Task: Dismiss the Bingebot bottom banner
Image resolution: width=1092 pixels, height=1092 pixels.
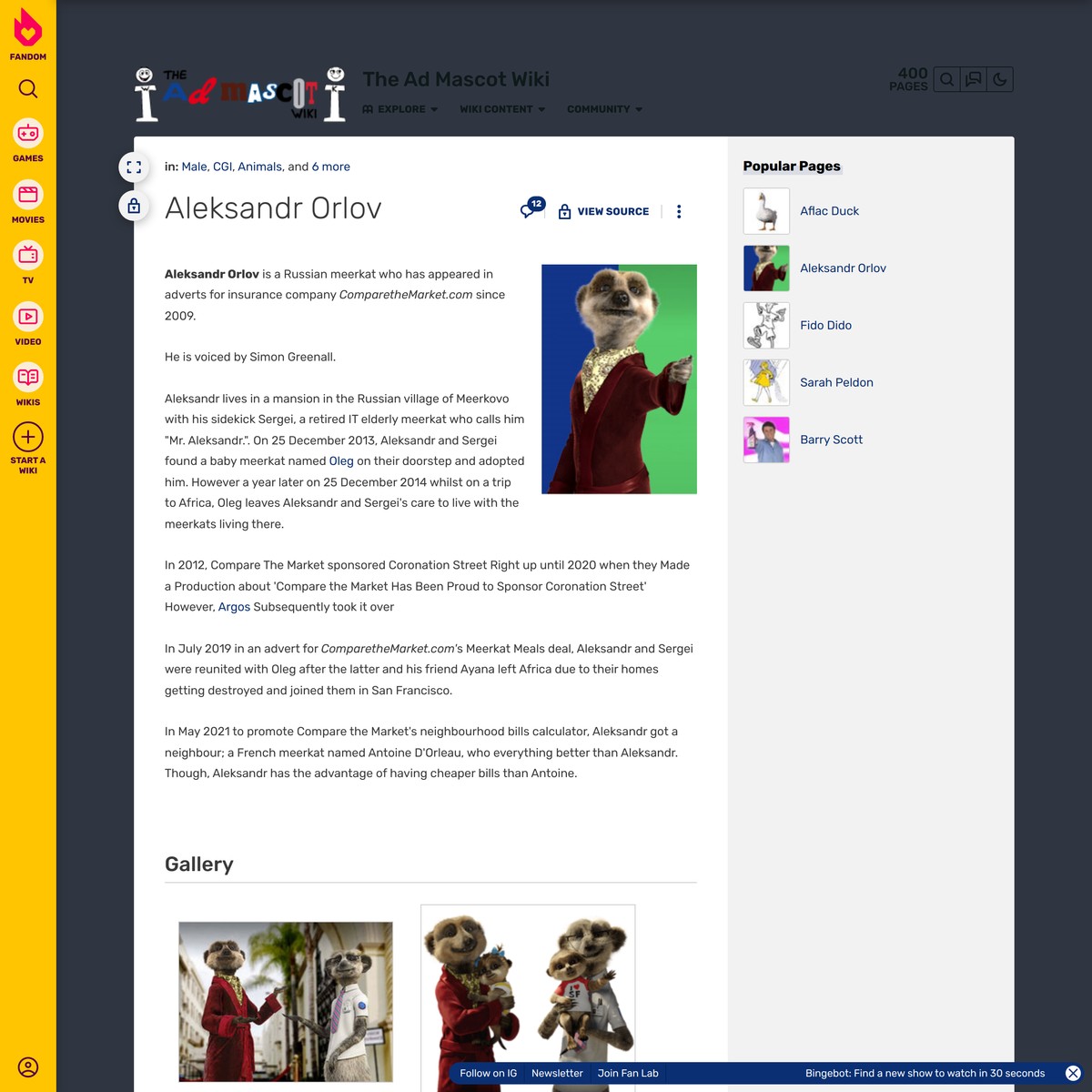Action: pyautogui.click(x=1073, y=1074)
